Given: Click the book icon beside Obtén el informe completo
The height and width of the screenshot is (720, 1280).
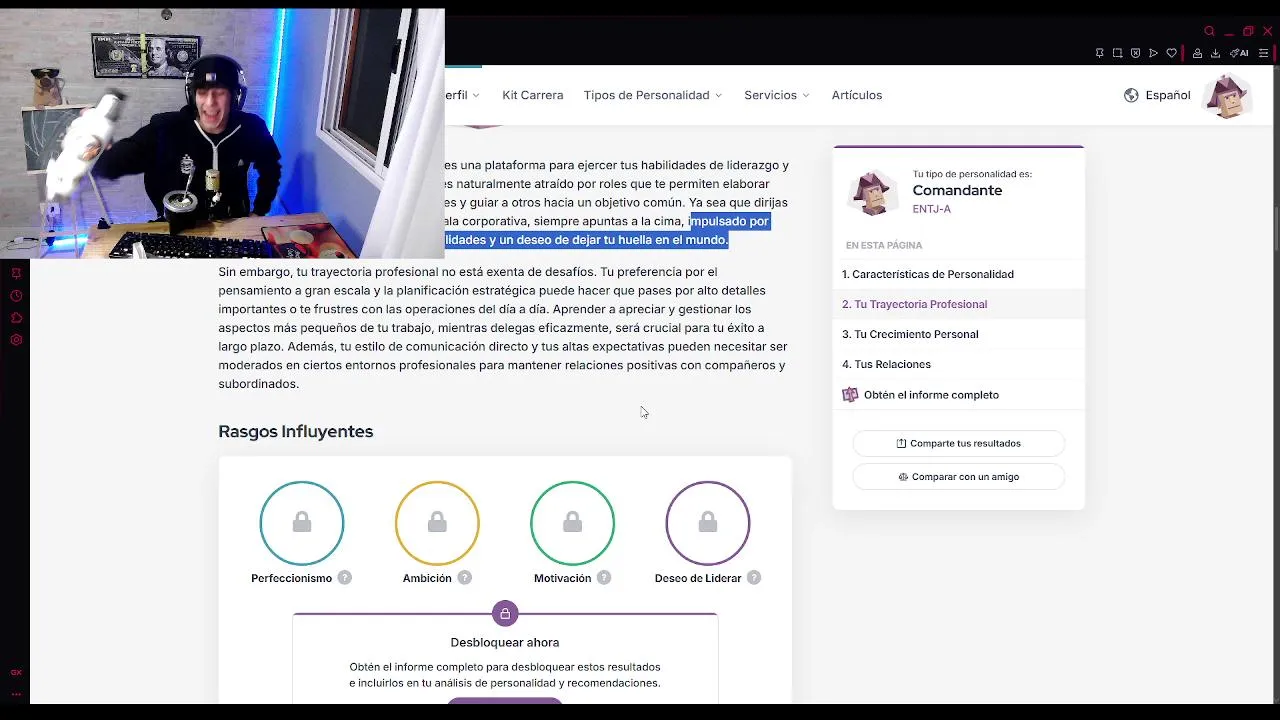Looking at the screenshot, I should (850, 395).
